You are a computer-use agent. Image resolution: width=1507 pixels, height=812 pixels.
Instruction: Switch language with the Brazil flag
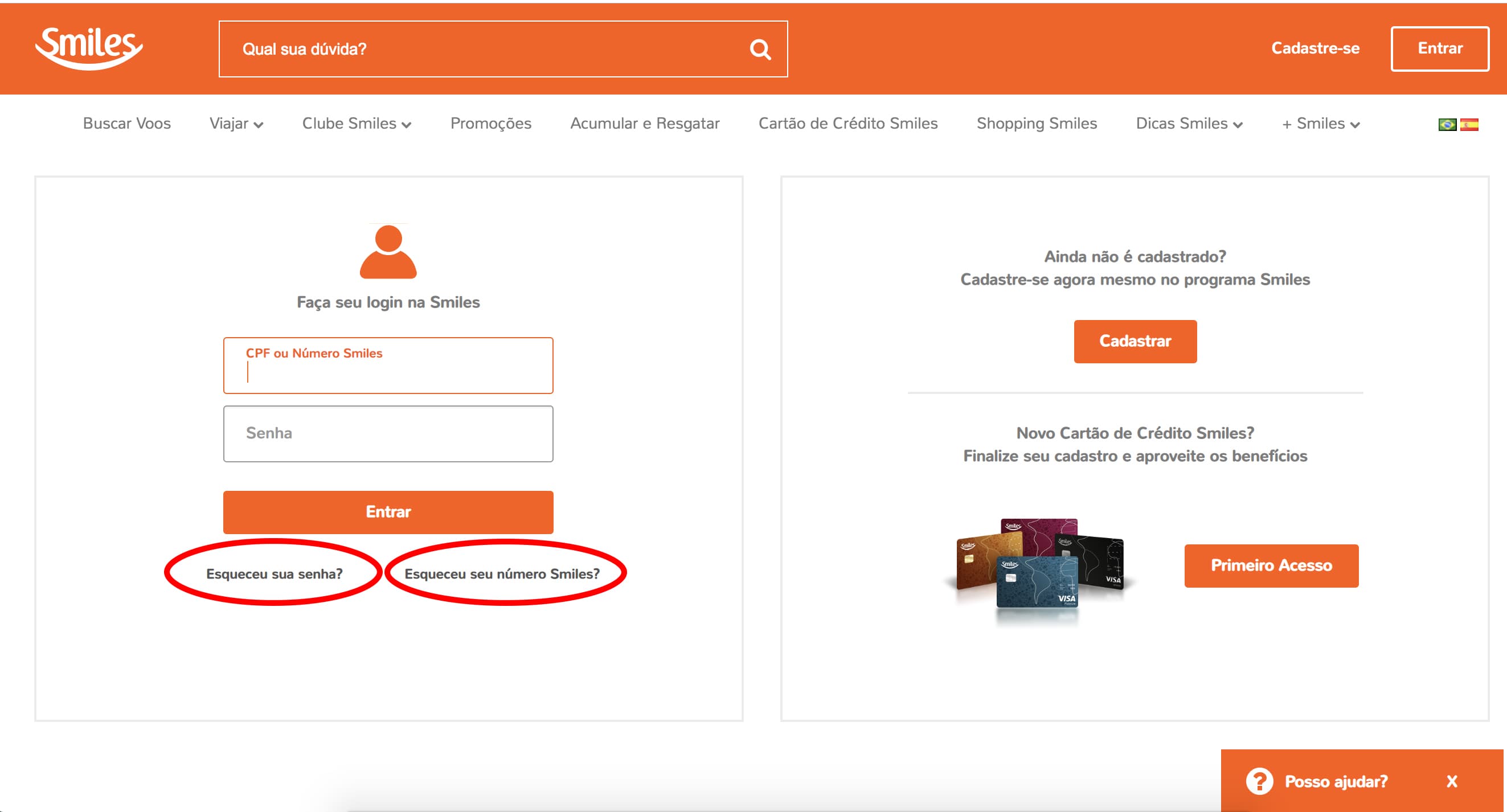[1447, 125]
